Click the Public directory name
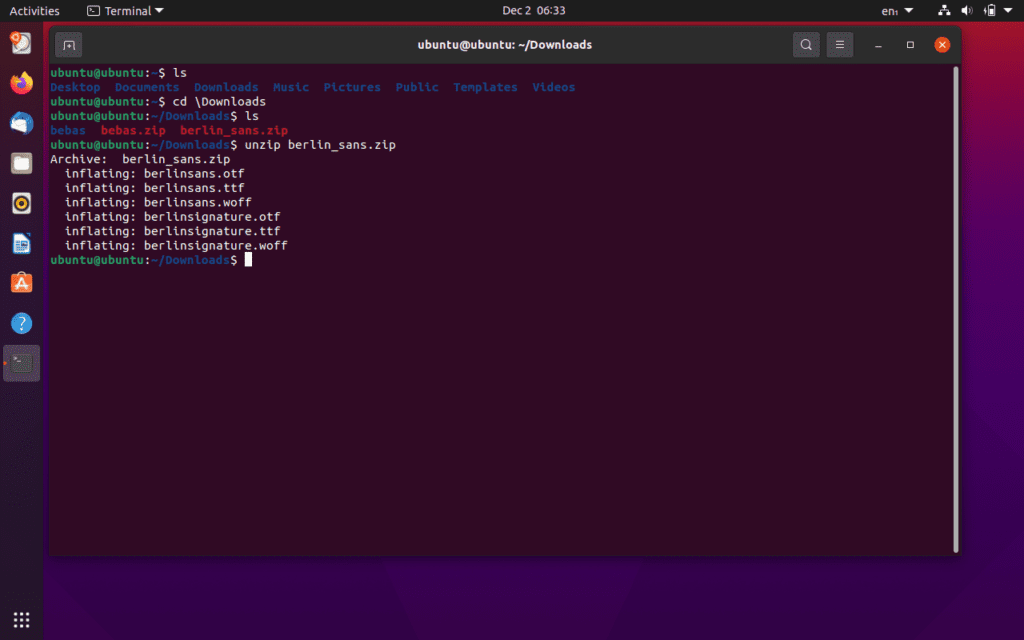 pos(417,87)
